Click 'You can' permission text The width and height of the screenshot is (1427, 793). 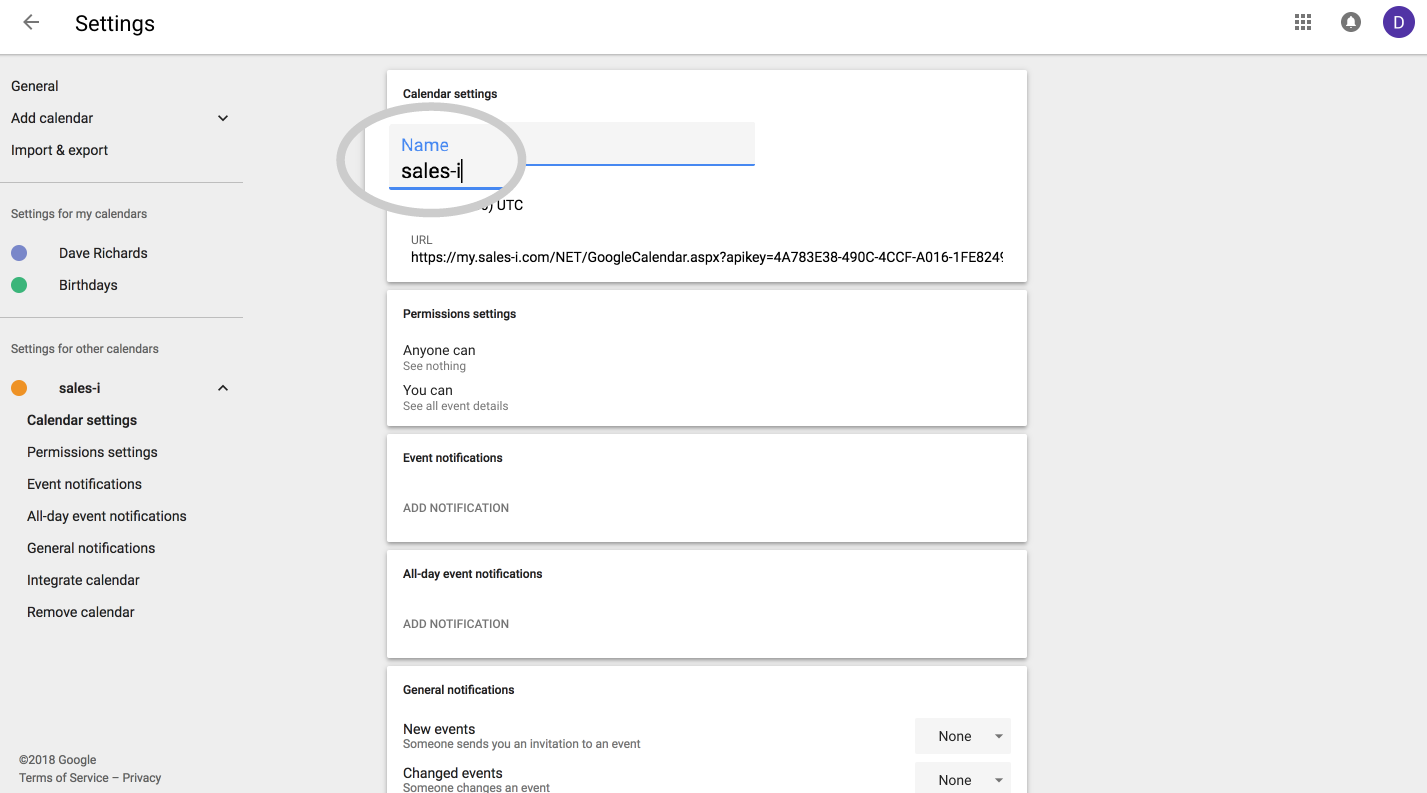(428, 390)
